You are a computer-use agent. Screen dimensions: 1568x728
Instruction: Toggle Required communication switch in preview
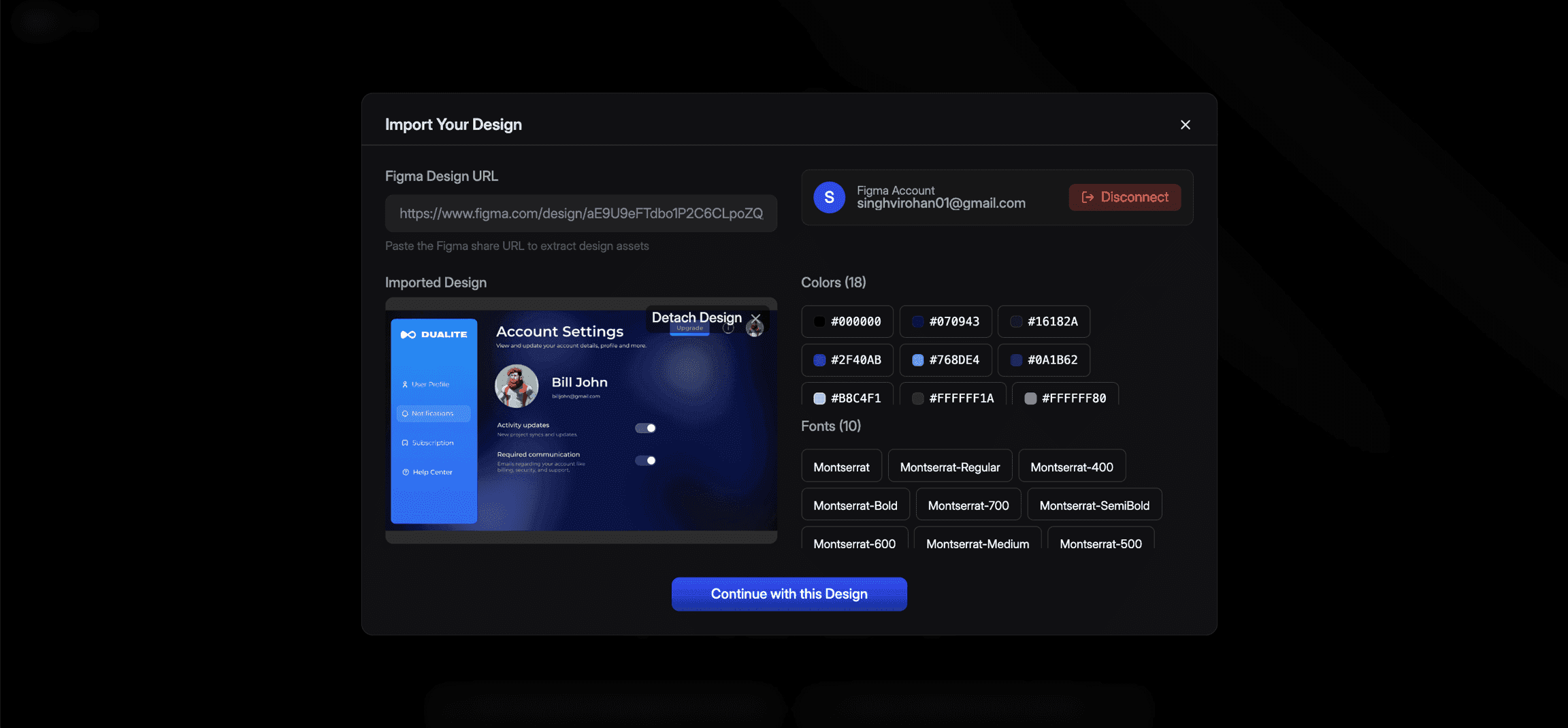644,461
